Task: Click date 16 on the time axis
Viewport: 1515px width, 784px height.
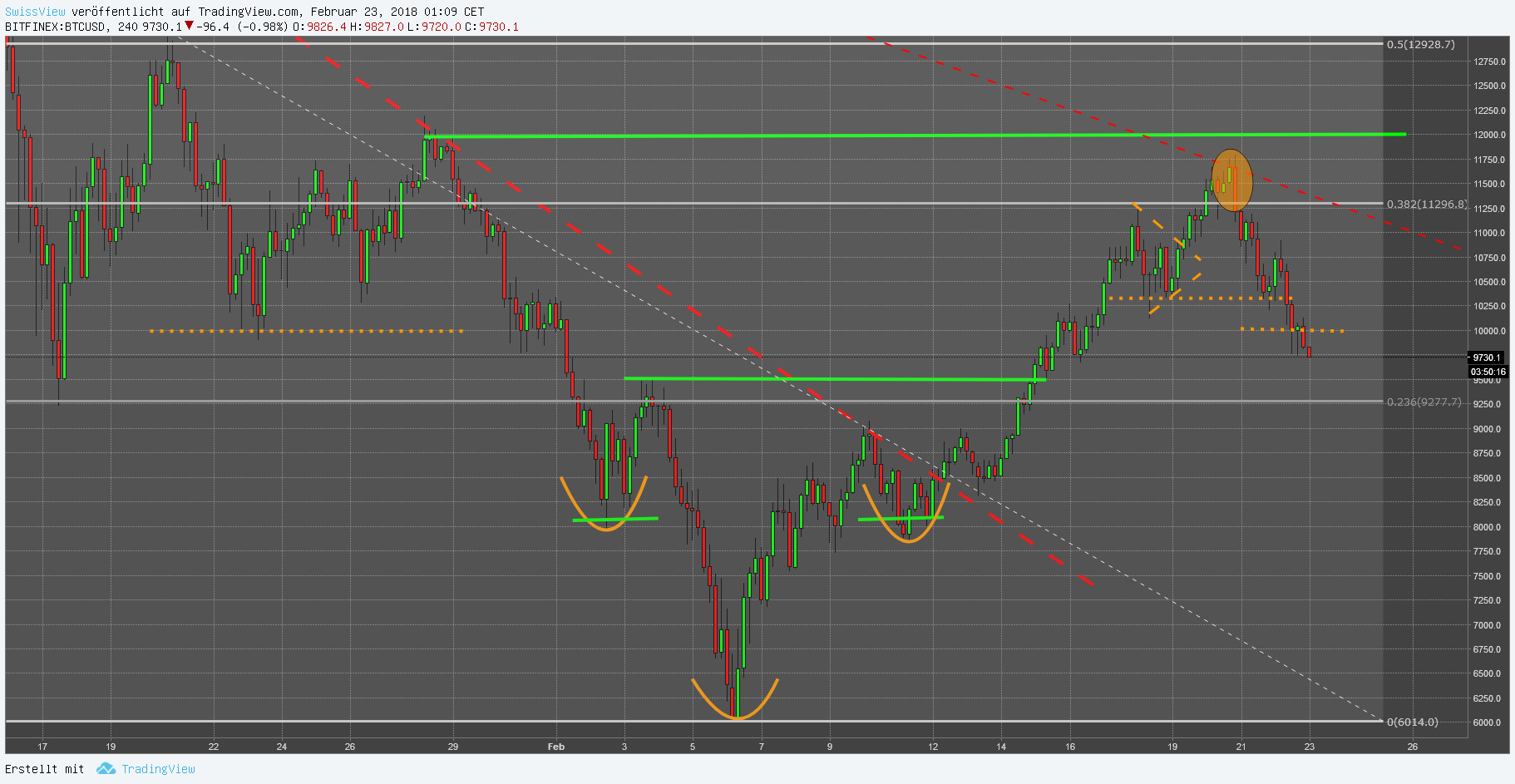Action: [x=1070, y=747]
